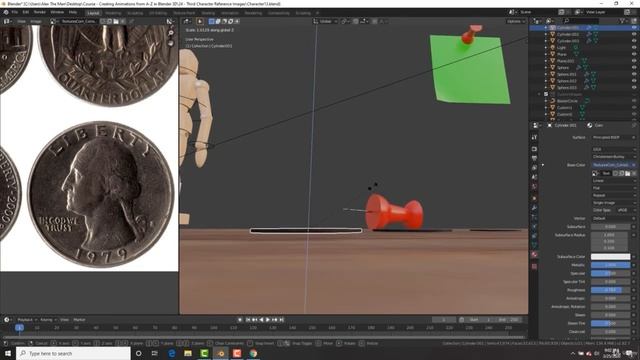Toggle the collection checkbox below Sphere.003
Viewport: 640px width, 360px height.
[546, 94]
